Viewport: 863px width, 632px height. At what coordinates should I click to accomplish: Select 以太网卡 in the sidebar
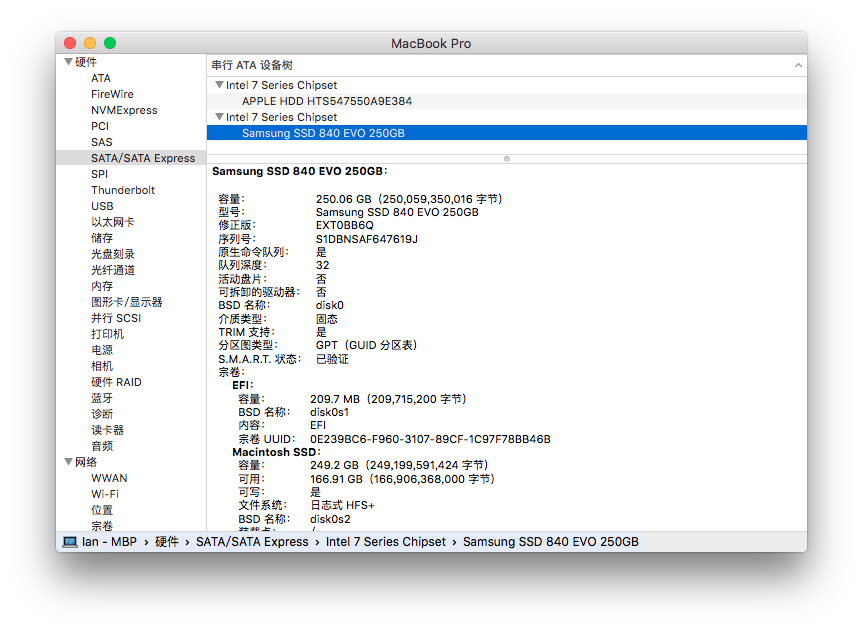coord(112,222)
